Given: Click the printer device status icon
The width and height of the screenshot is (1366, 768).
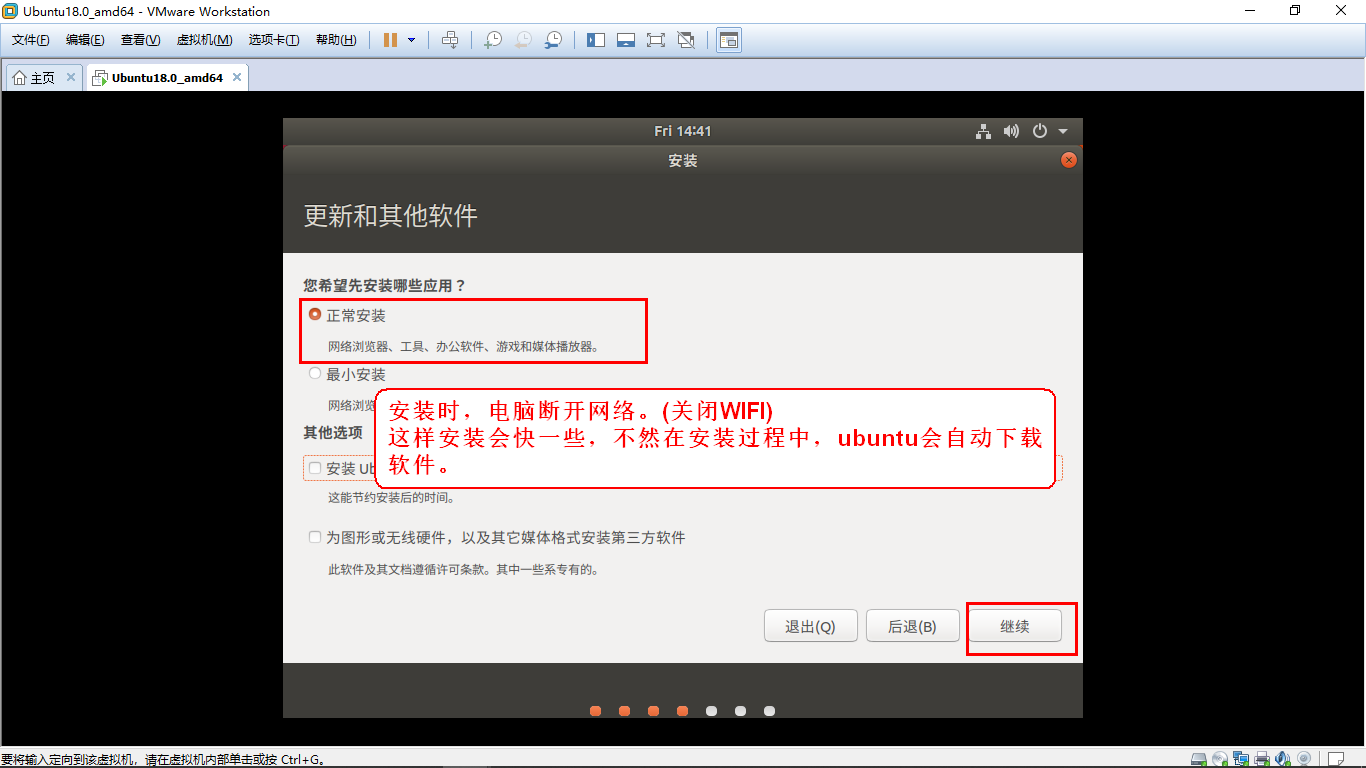Looking at the screenshot, I should [x=1262, y=758].
